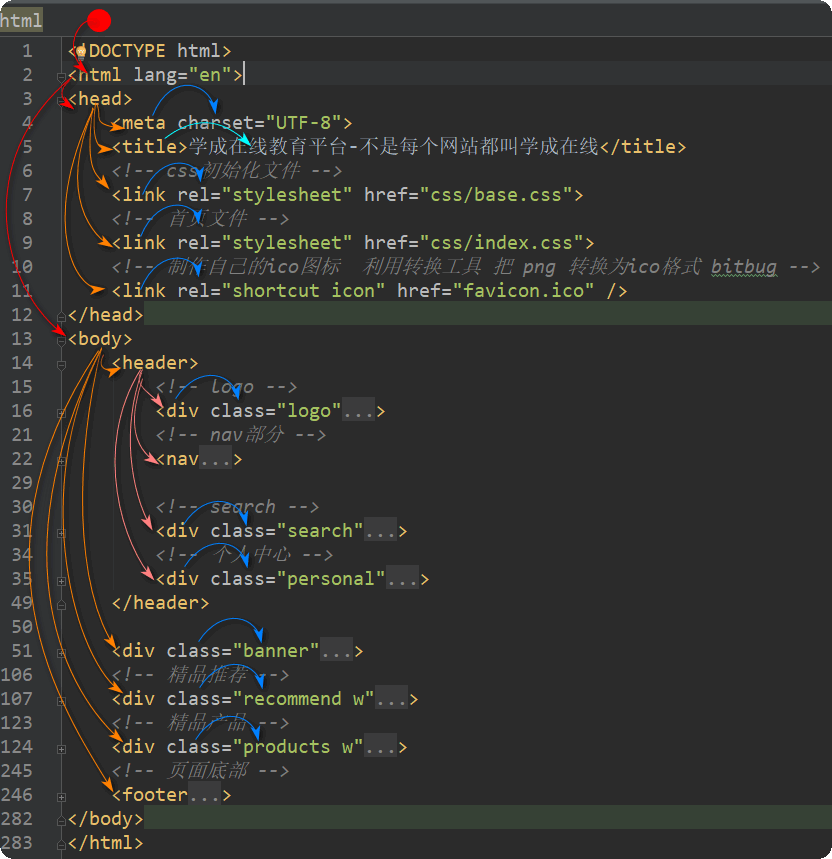832x859 pixels.
Task: Click line number 50 in the gutter
Action: tap(22, 627)
